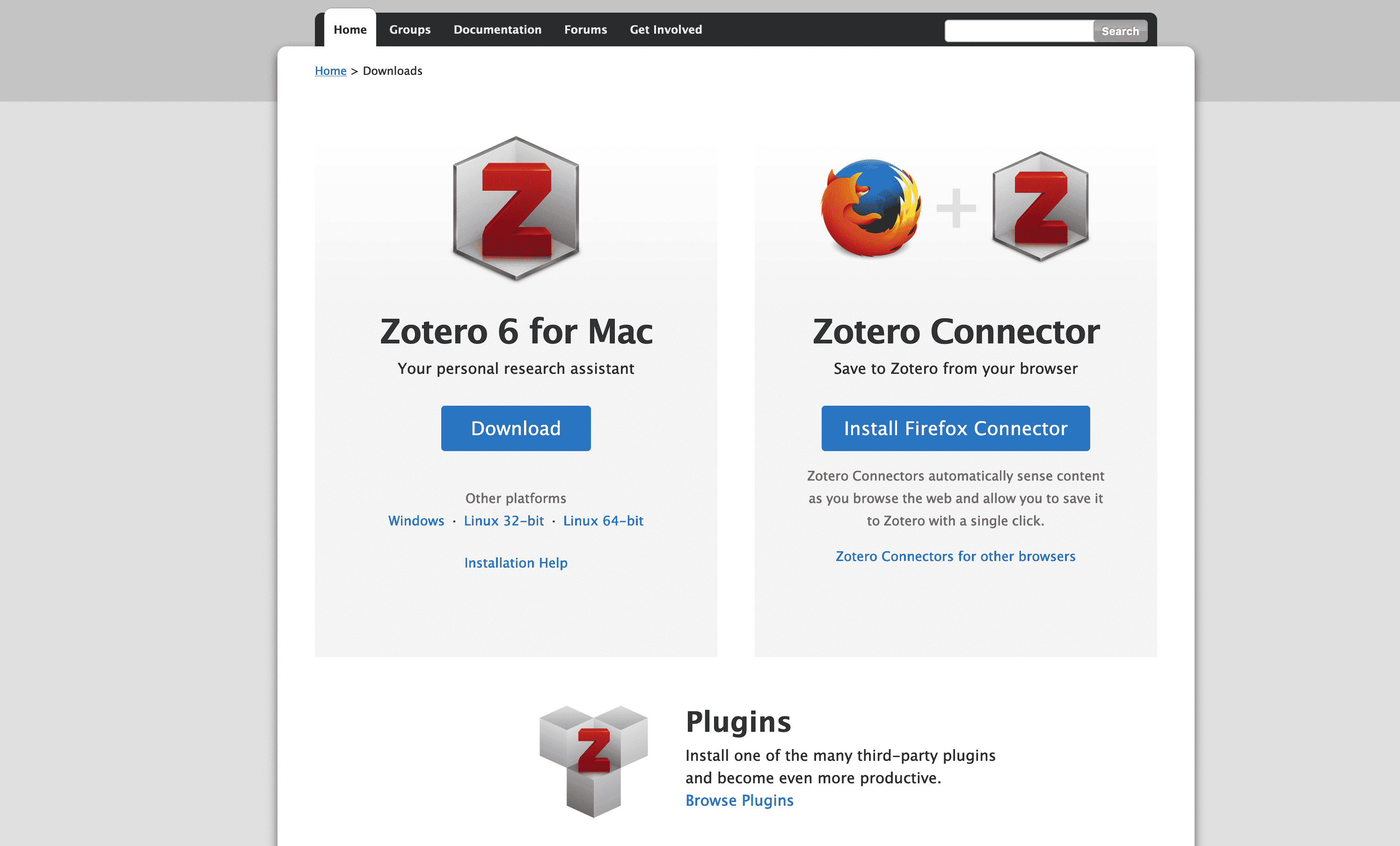Click 'Save to Zotero from your browser' text
1400x846 pixels.
(955, 368)
